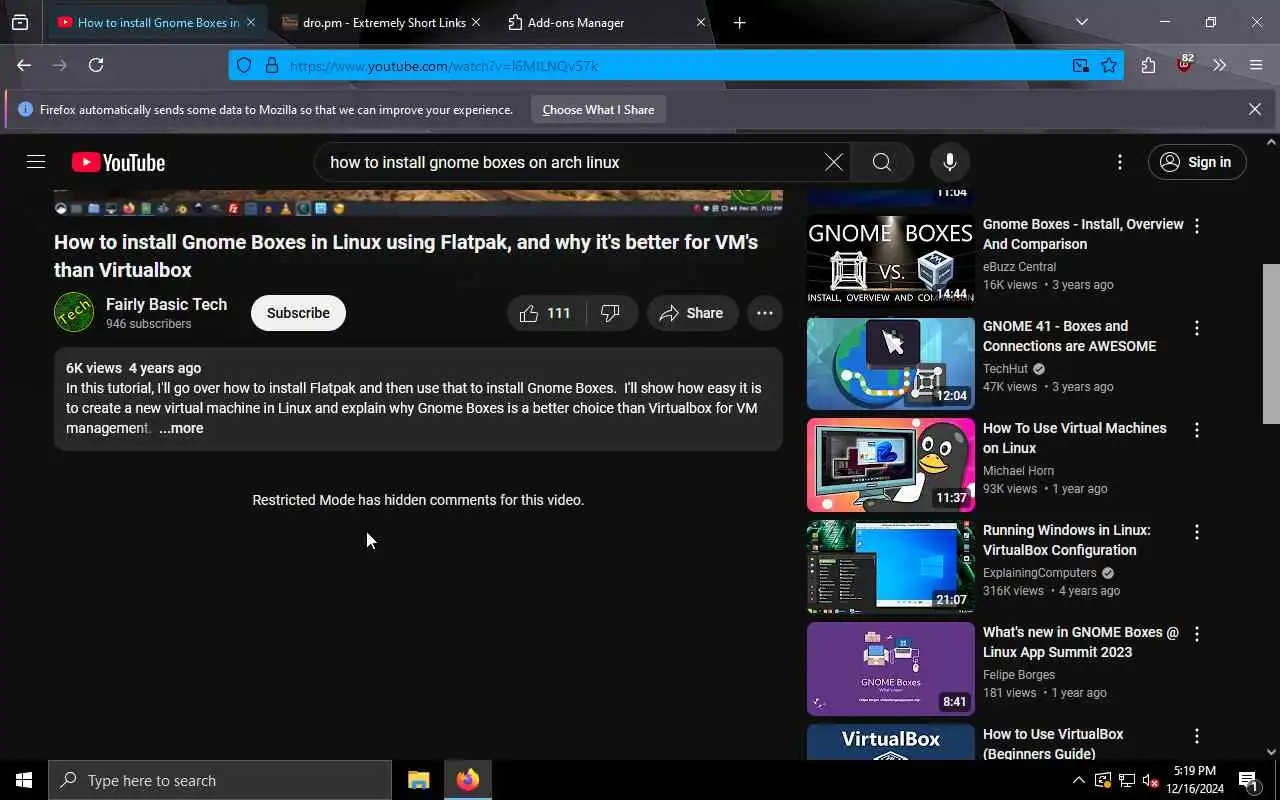Viewport: 1280px width, 800px height.
Task: Subscribe to Fairly Basic Tech
Action: pos(298,313)
